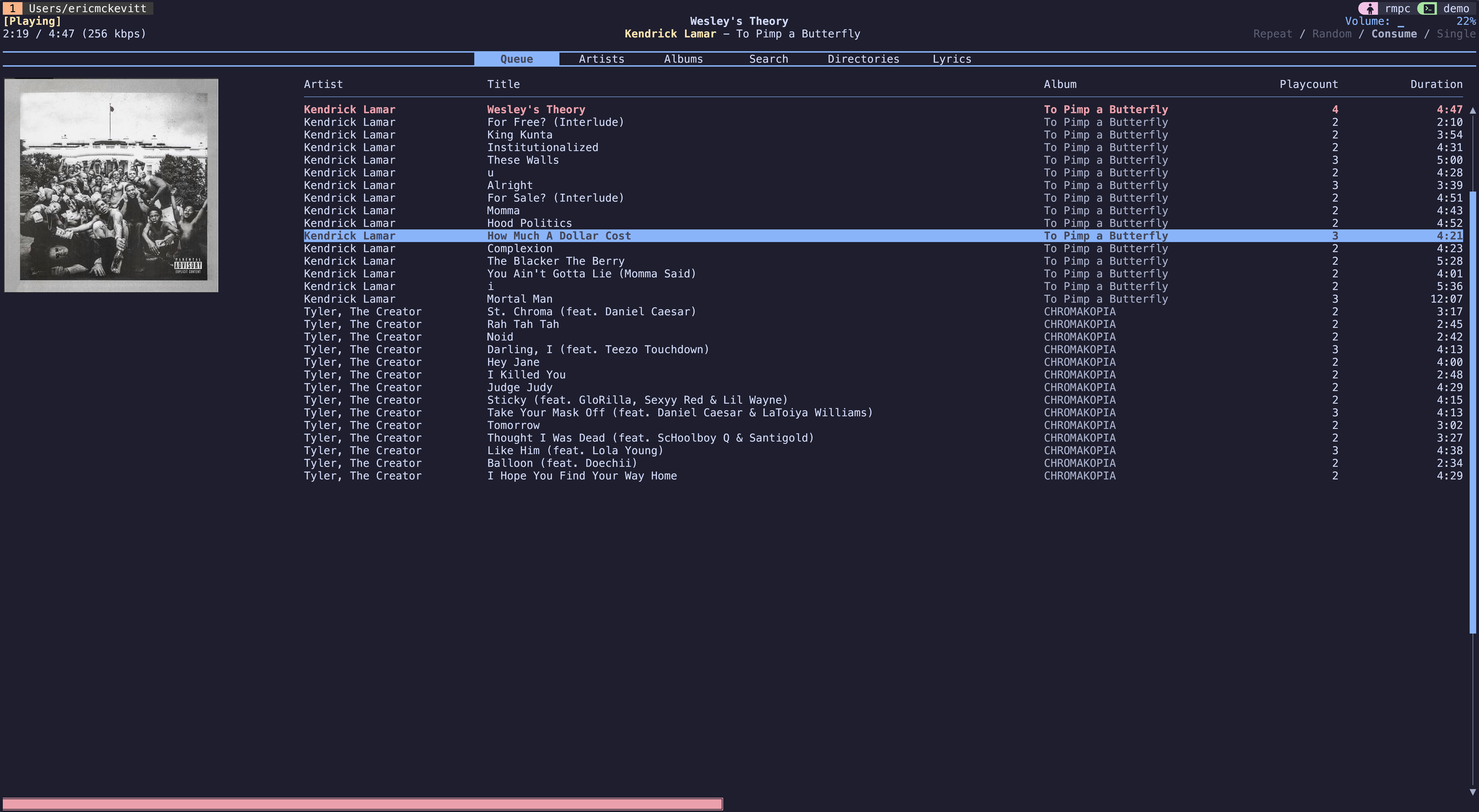Select "The Blacker The Berry" track
The image size is (1479, 812).
tap(883, 261)
